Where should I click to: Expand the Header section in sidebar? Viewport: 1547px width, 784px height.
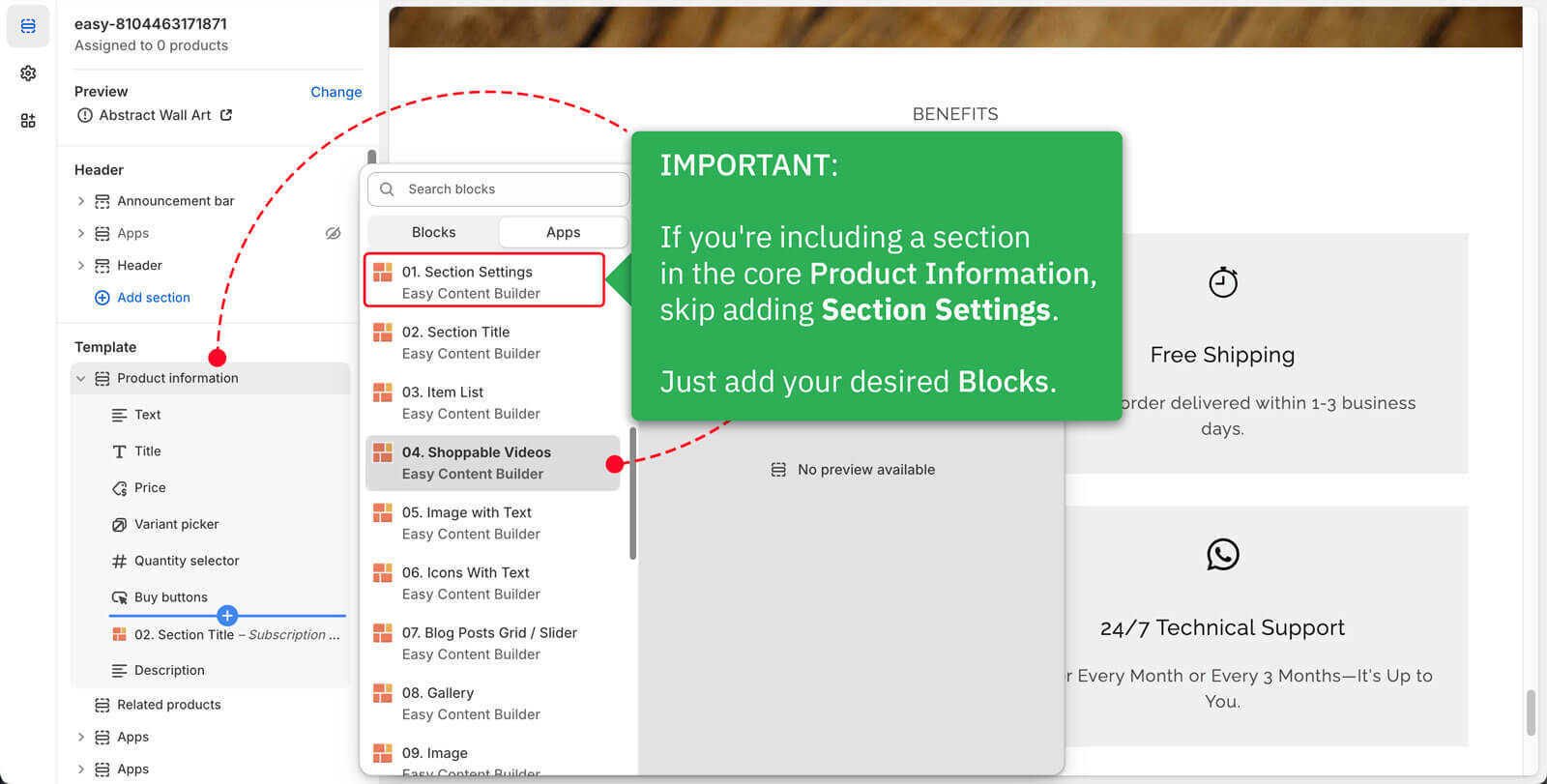[x=81, y=265]
